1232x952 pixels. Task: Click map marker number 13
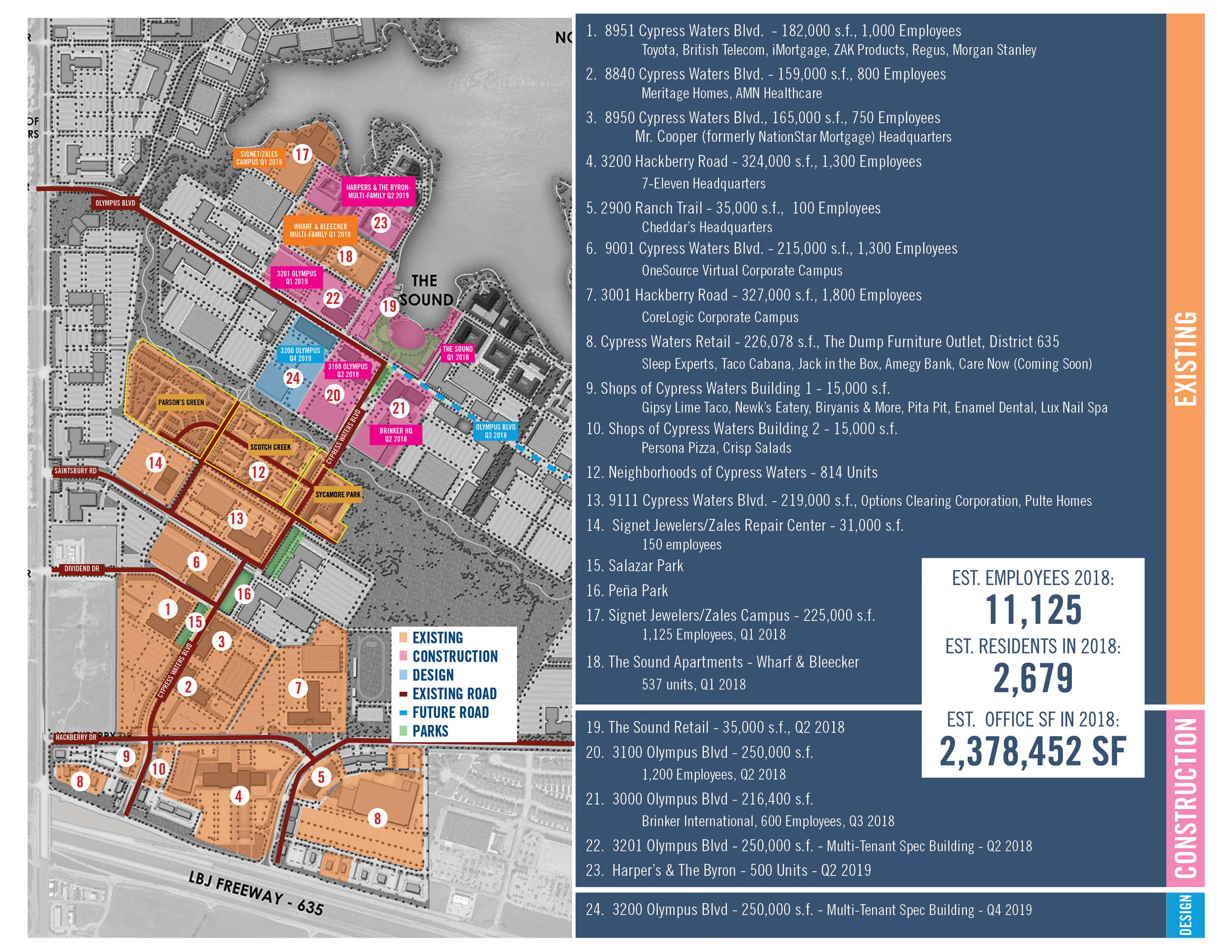coord(237,519)
